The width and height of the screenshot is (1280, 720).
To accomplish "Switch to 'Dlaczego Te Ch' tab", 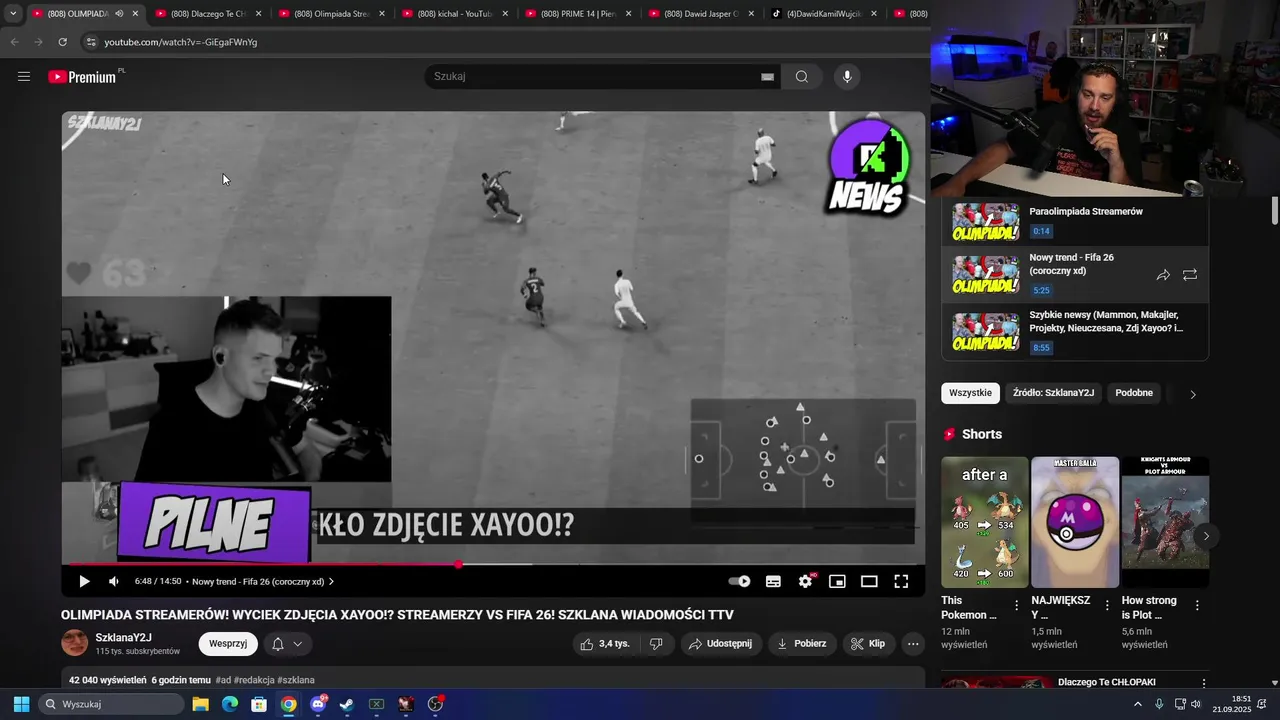I will tap(208, 14).
